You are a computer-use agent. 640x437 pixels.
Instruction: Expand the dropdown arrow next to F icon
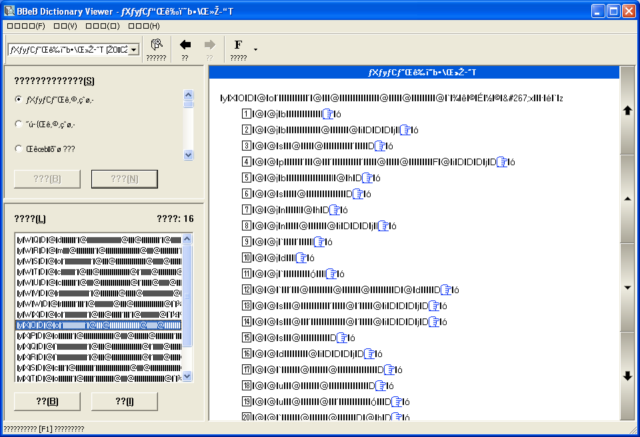[256, 49]
